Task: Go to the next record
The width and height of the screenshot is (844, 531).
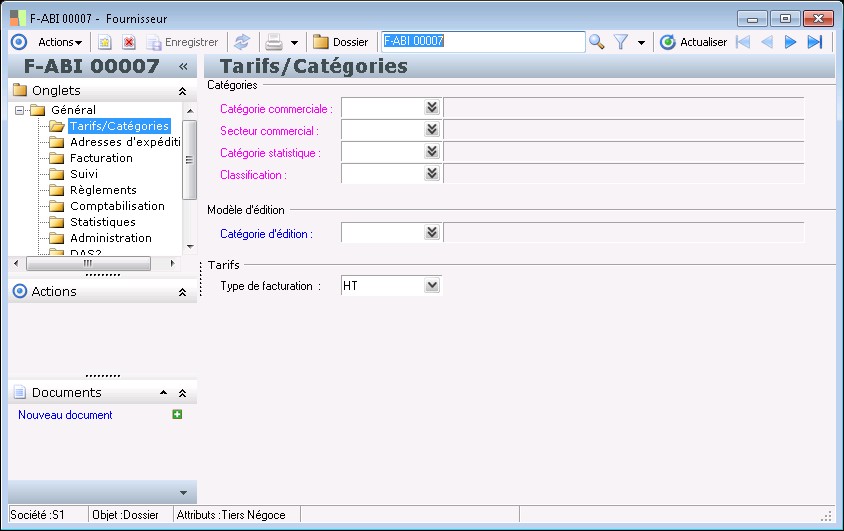Action: 790,42
